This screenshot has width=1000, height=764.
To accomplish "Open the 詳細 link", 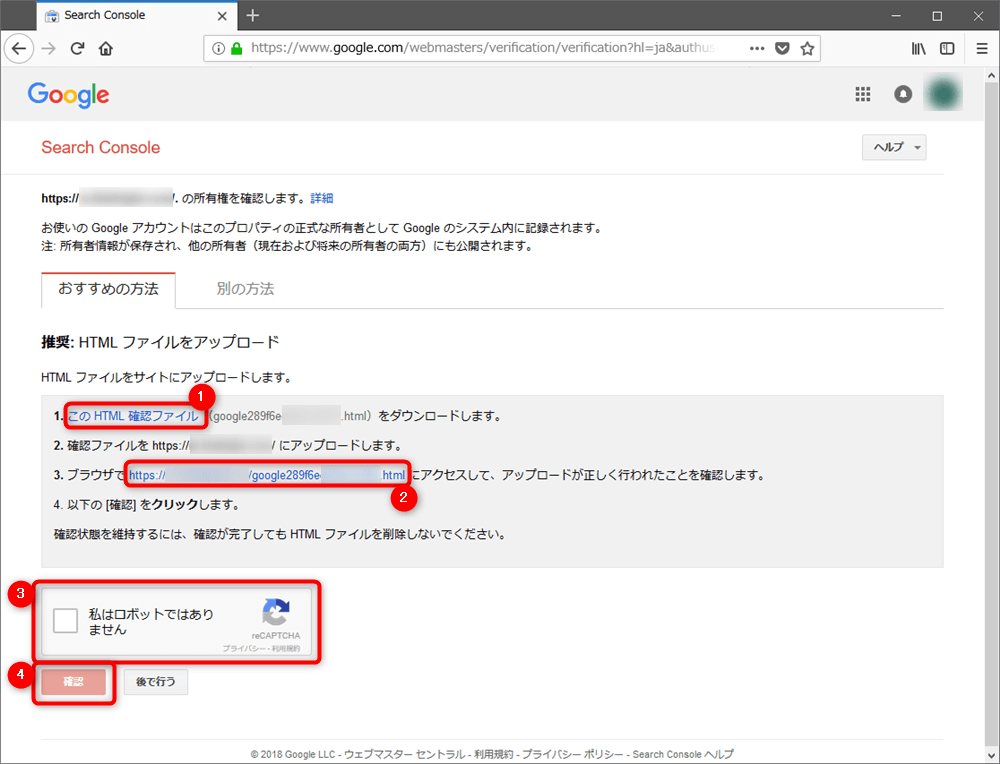I will (x=321, y=199).
